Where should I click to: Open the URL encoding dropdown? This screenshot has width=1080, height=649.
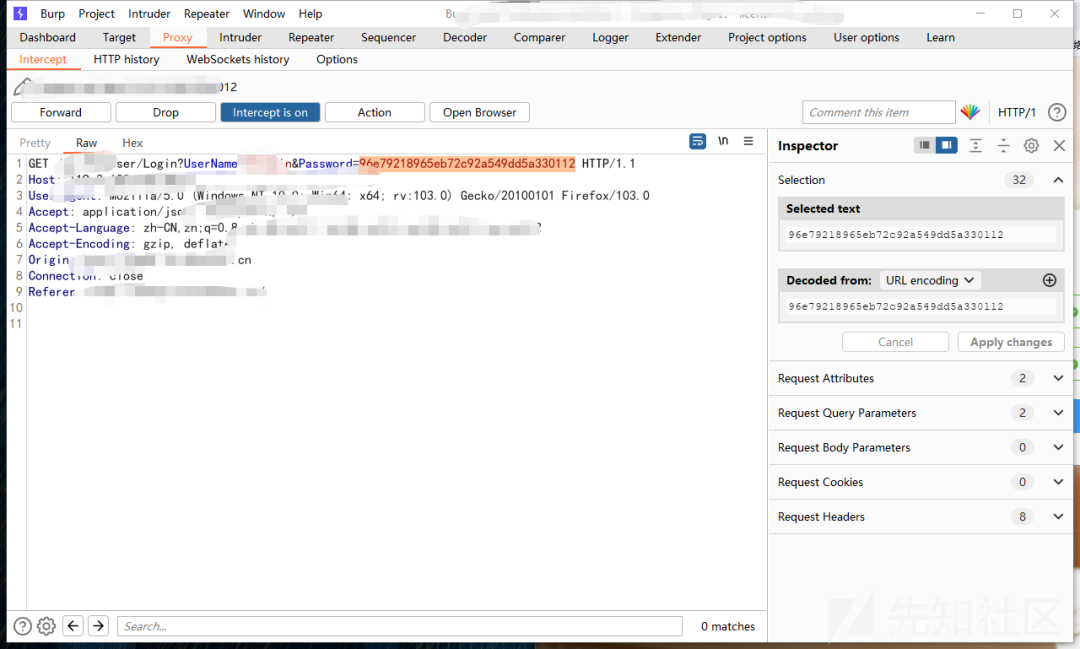click(x=930, y=280)
